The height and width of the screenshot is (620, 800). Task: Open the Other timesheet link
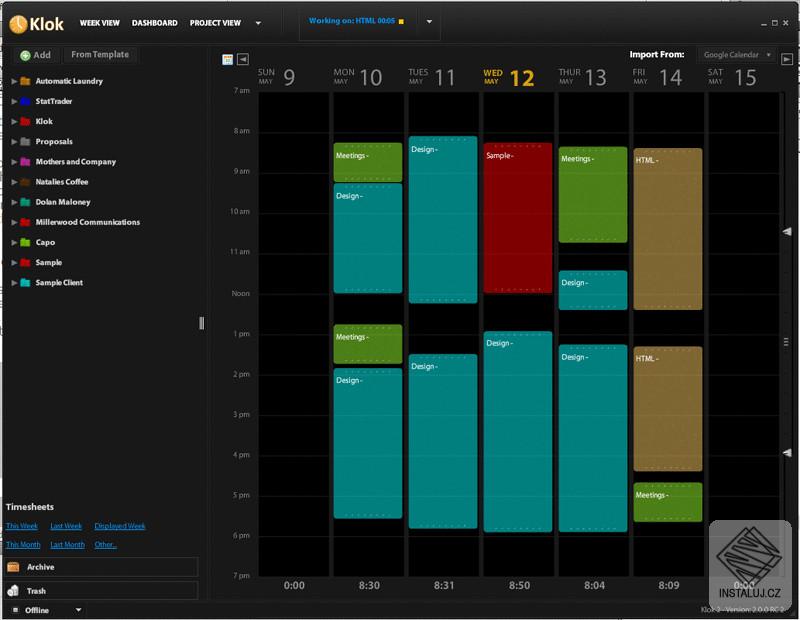click(106, 544)
